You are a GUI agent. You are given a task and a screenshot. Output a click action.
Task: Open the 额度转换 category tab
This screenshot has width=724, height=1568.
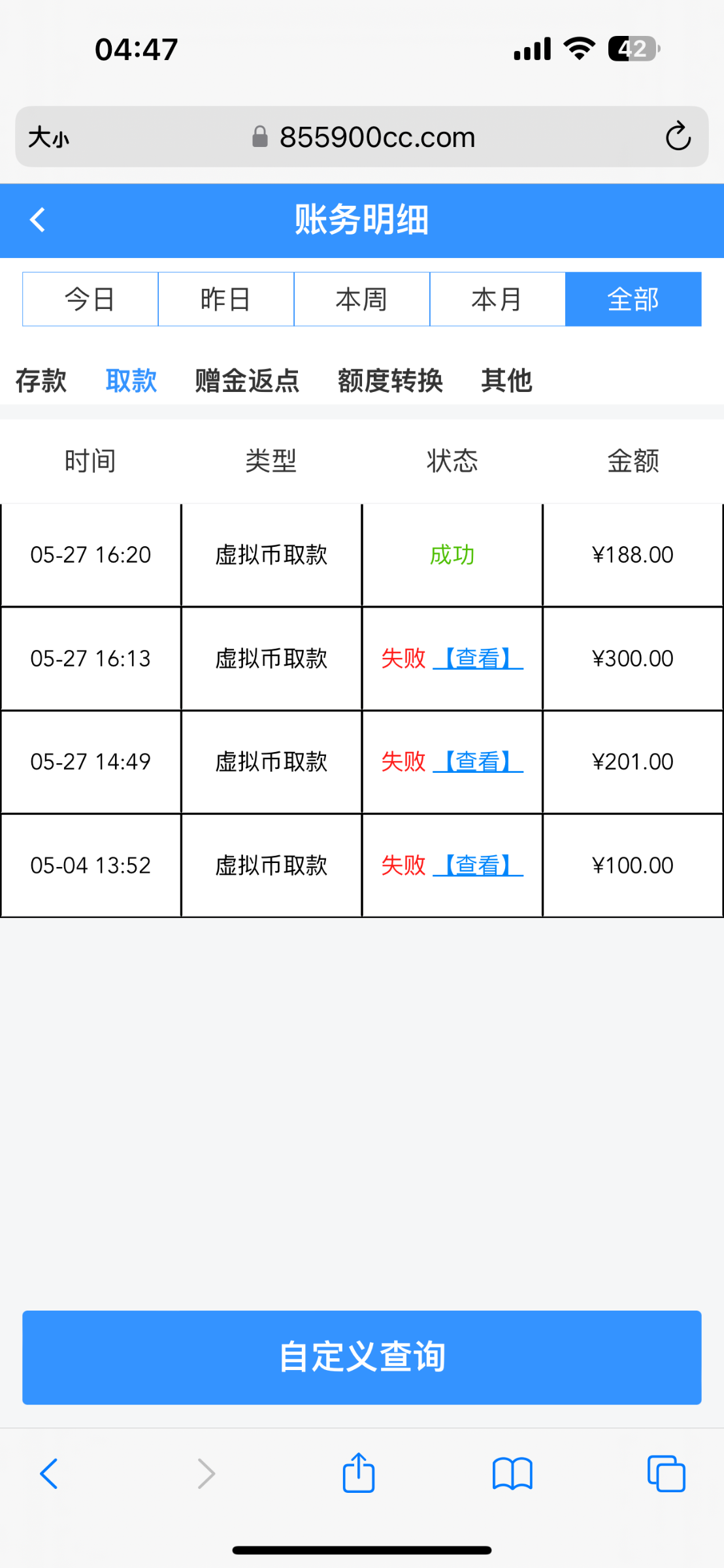pyautogui.click(x=390, y=380)
